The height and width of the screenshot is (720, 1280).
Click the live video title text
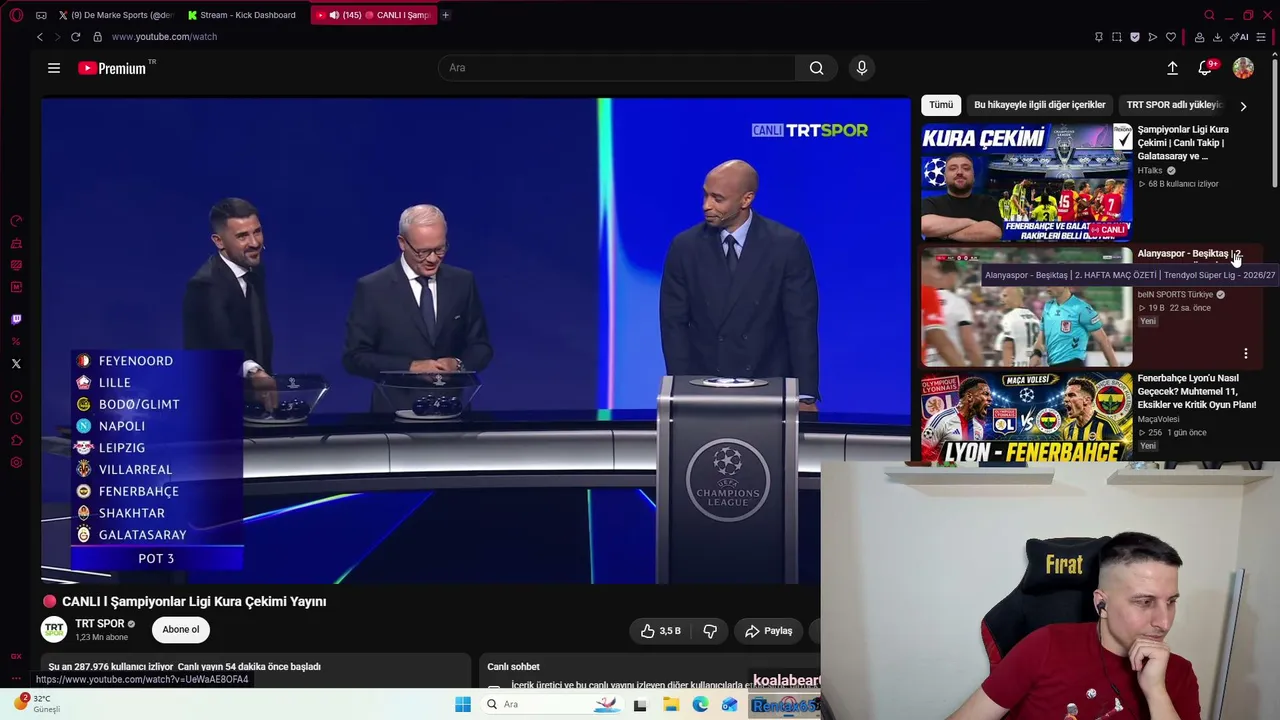click(194, 602)
